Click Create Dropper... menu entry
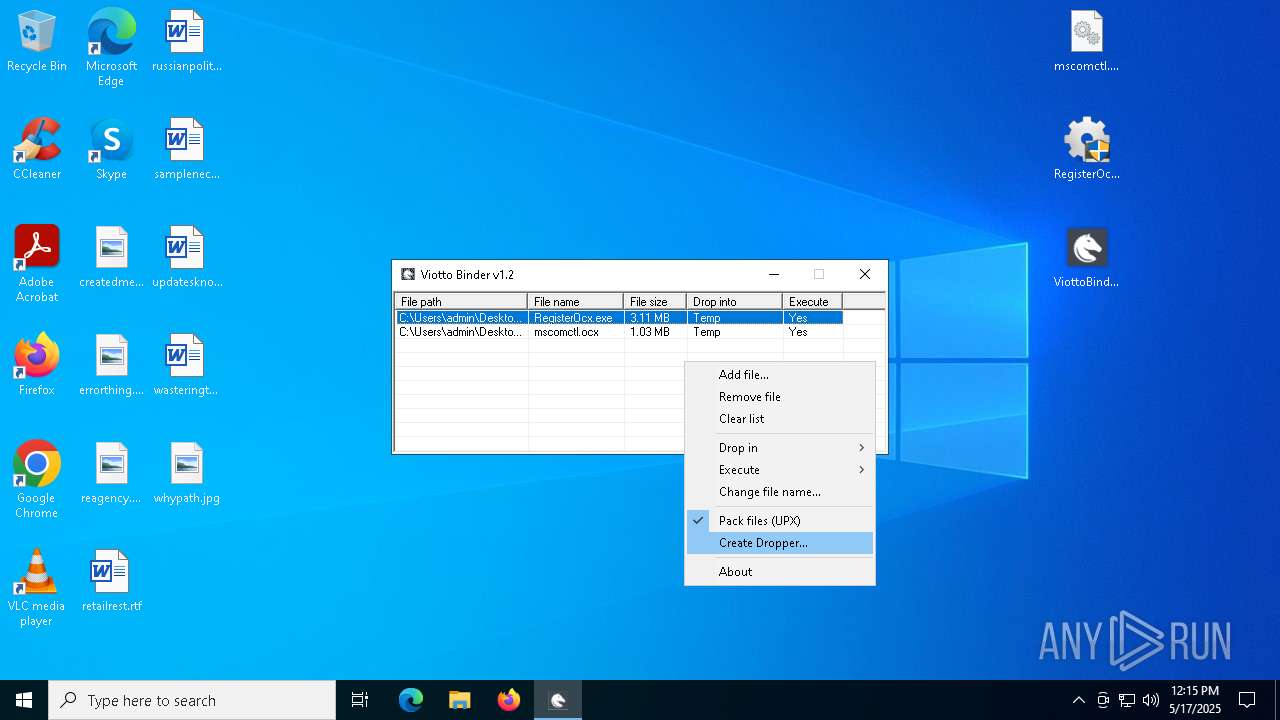 tap(780, 542)
